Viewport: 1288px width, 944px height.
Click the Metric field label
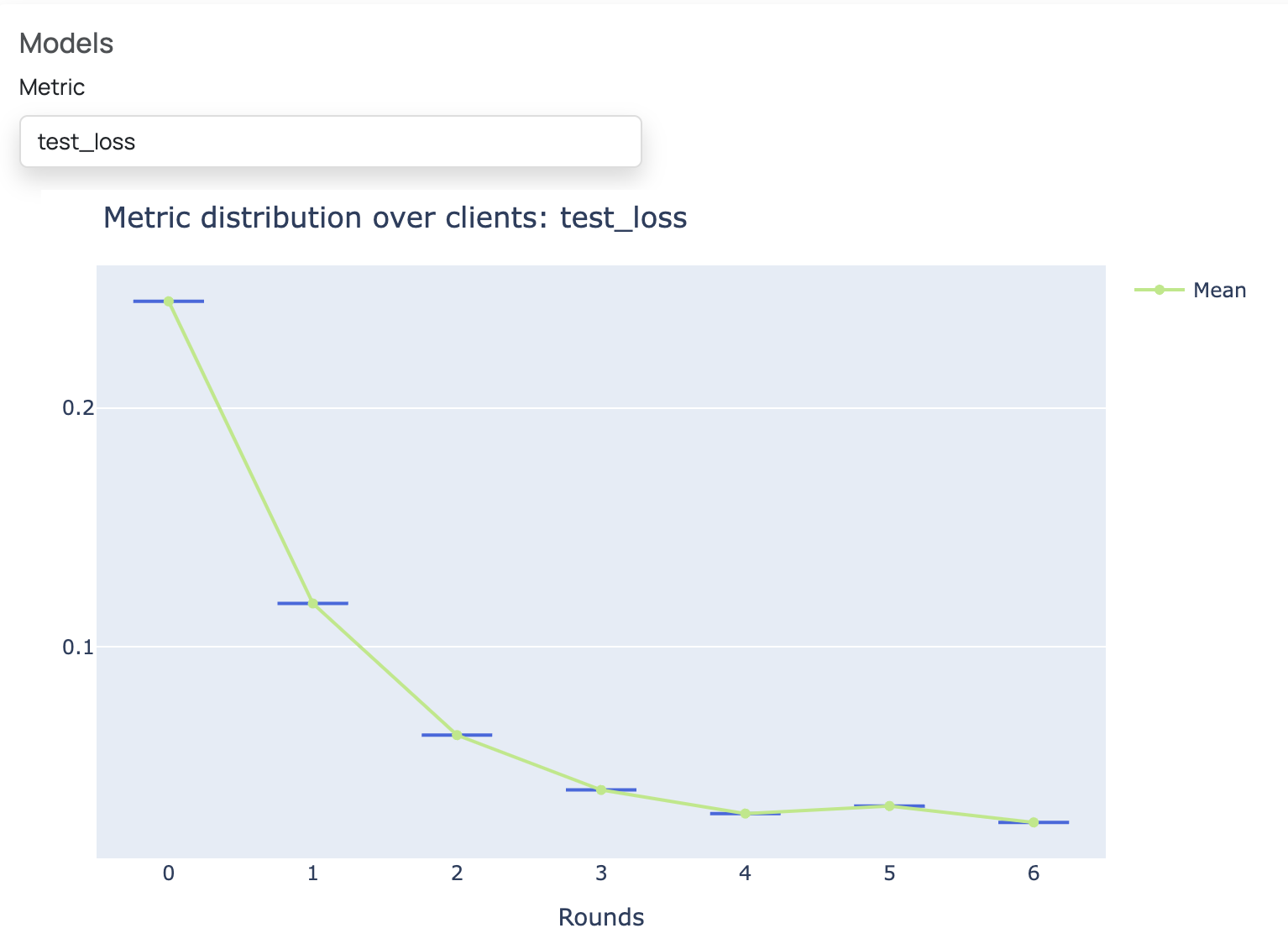(x=52, y=87)
